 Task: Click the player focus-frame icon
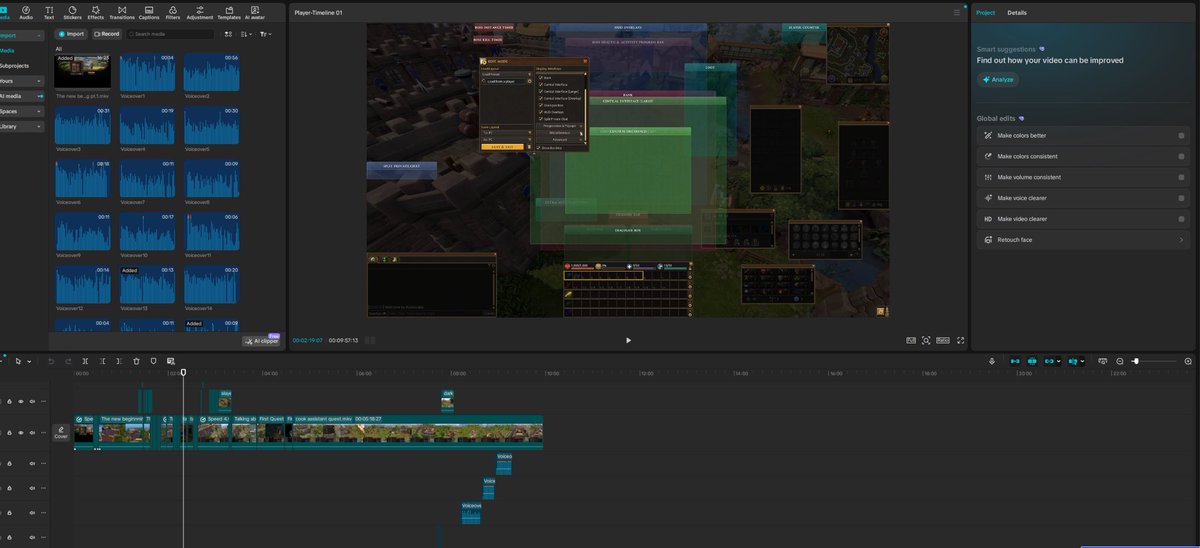pos(926,340)
